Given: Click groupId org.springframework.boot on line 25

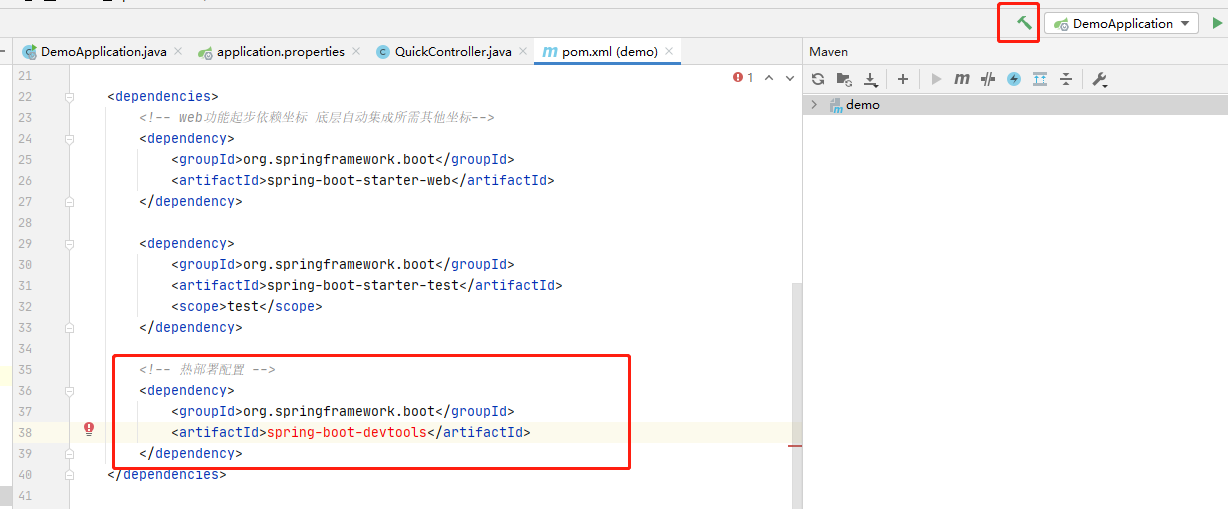Looking at the screenshot, I should (339, 159).
